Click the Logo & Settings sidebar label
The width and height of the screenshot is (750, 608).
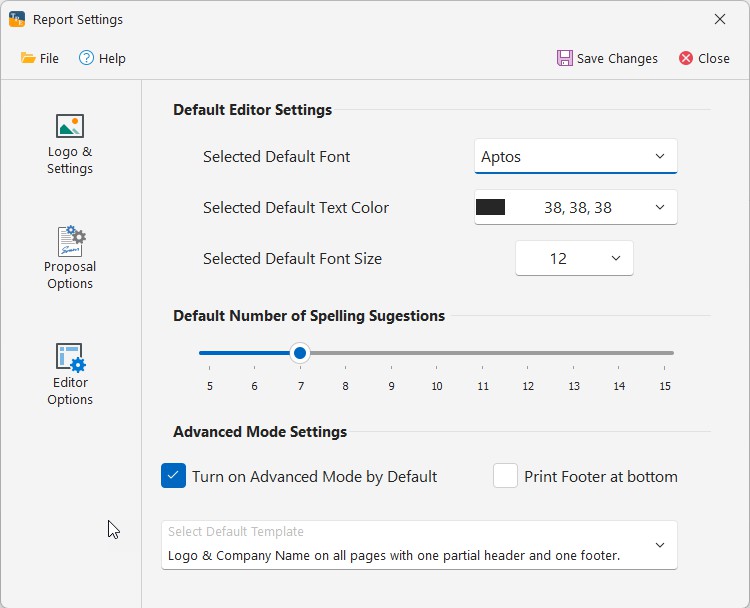tap(70, 160)
